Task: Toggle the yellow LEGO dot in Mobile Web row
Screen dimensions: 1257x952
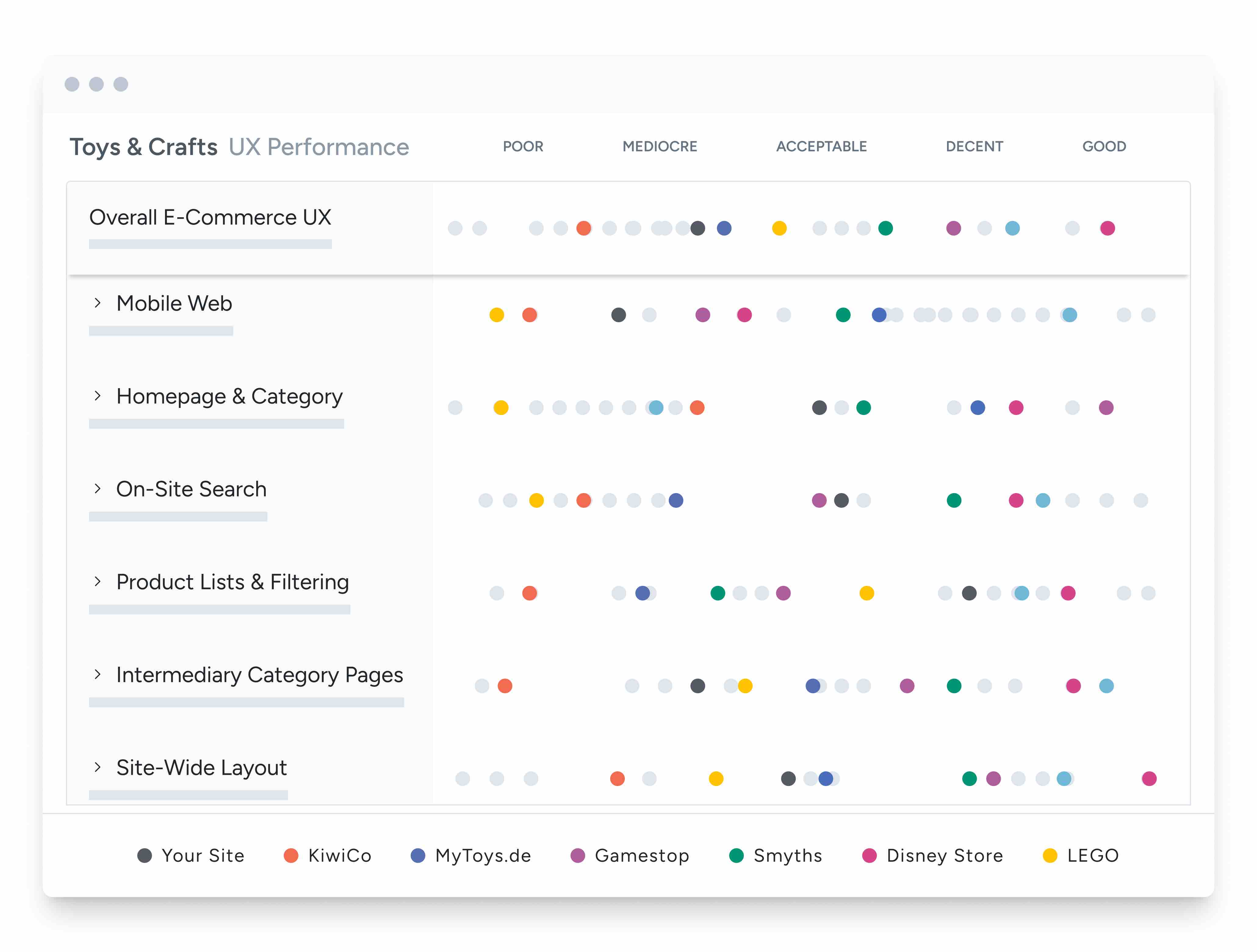Action: (497, 315)
